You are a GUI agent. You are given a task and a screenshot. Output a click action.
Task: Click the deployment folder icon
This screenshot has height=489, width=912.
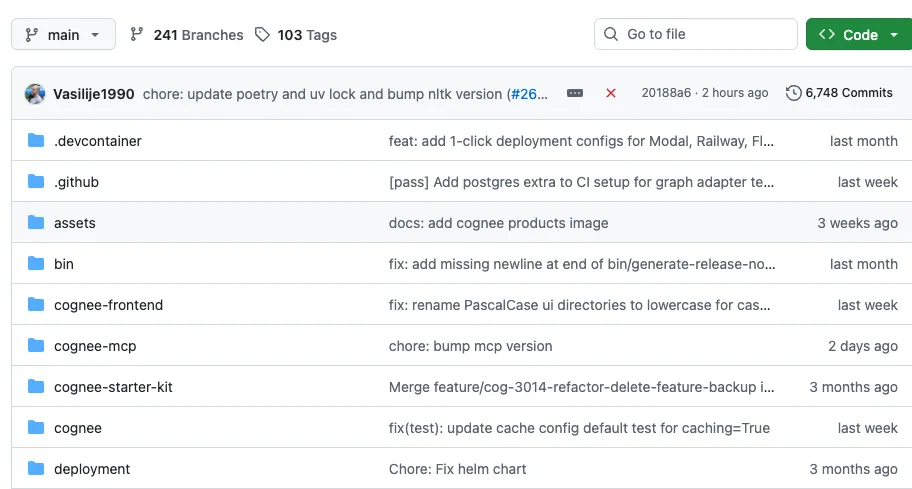[x=37, y=469]
